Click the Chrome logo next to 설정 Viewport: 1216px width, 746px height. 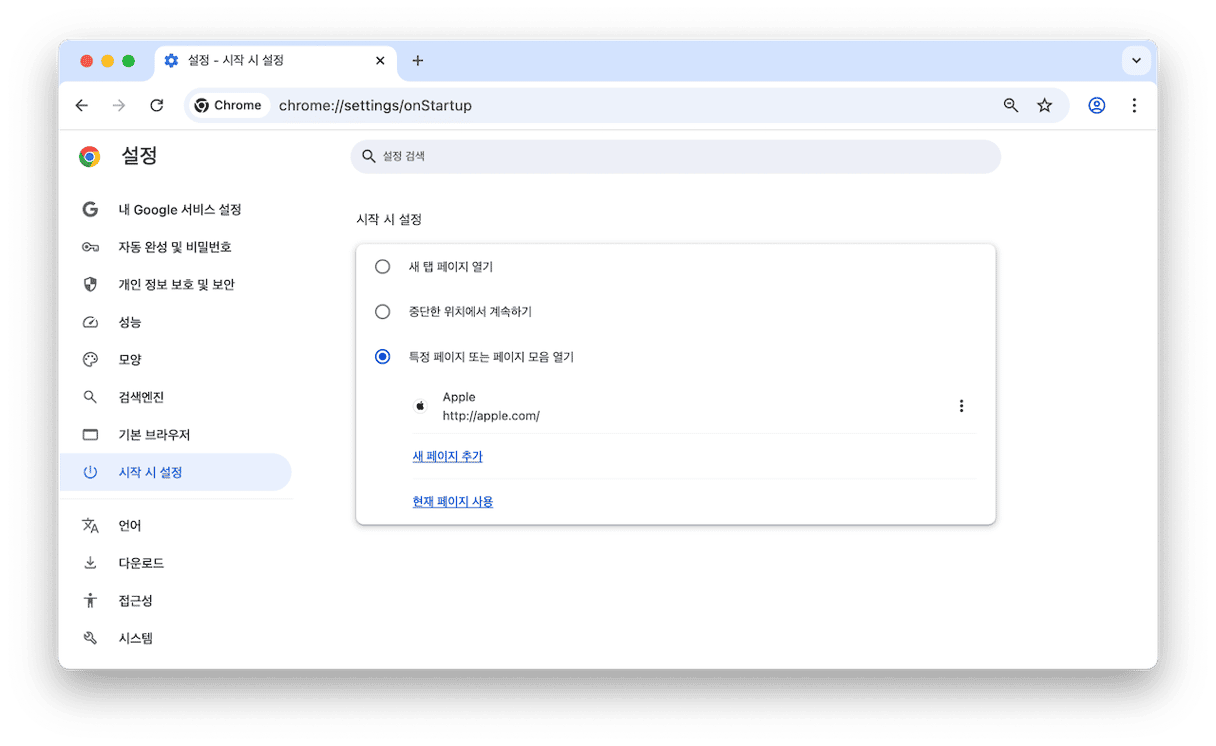[x=90, y=156]
